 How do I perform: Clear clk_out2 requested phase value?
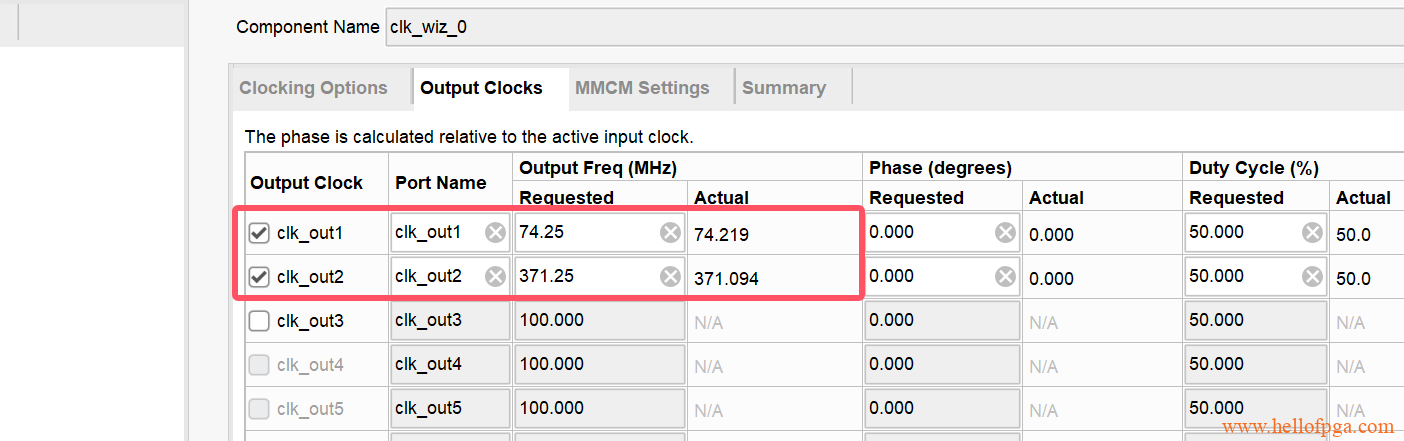(x=1005, y=277)
